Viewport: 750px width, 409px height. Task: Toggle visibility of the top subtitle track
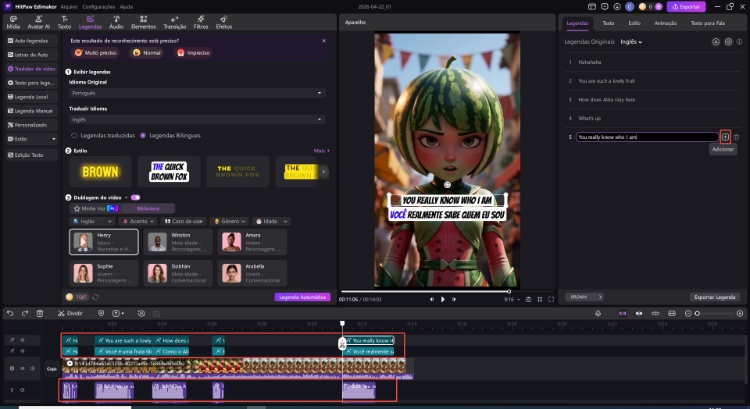(22, 340)
